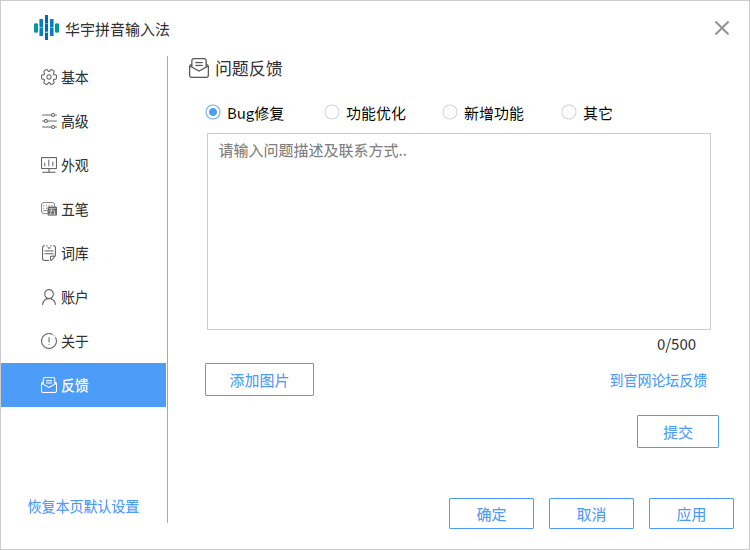Click the envelope icon beside 问题反馈 heading

199,68
